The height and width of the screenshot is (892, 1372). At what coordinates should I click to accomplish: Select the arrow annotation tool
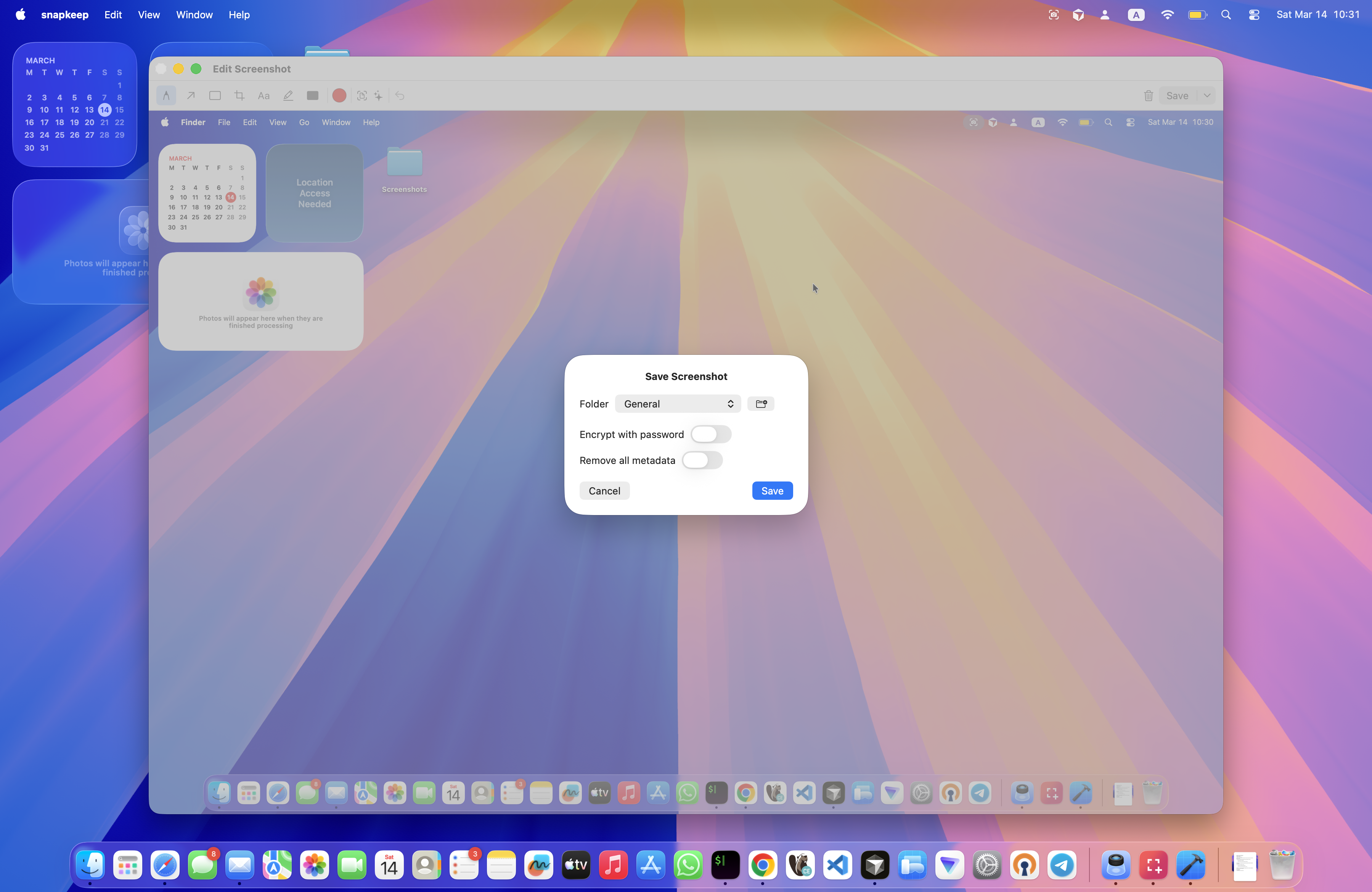[x=191, y=96]
